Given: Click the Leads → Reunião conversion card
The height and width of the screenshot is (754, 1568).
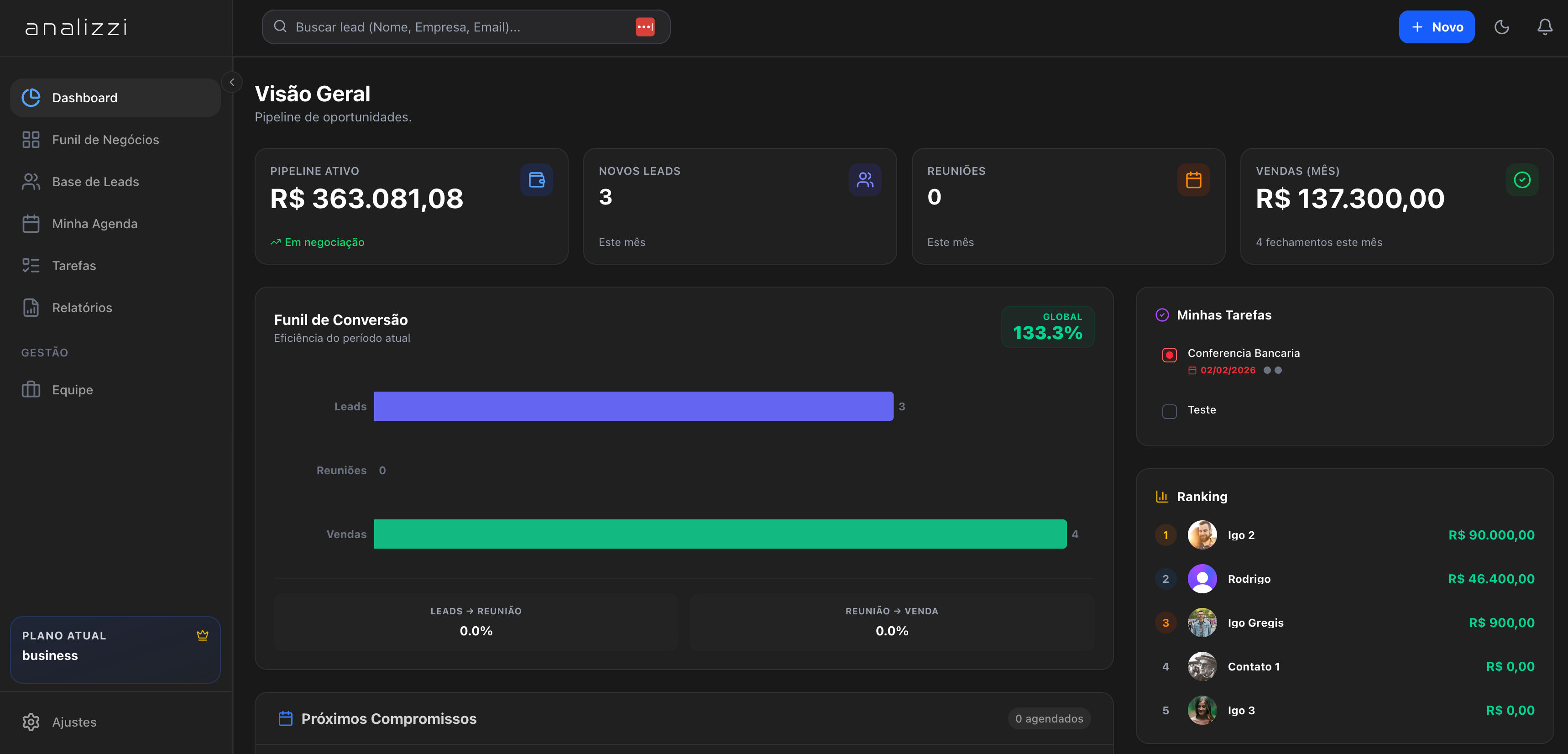Looking at the screenshot, I should [476, 622].
